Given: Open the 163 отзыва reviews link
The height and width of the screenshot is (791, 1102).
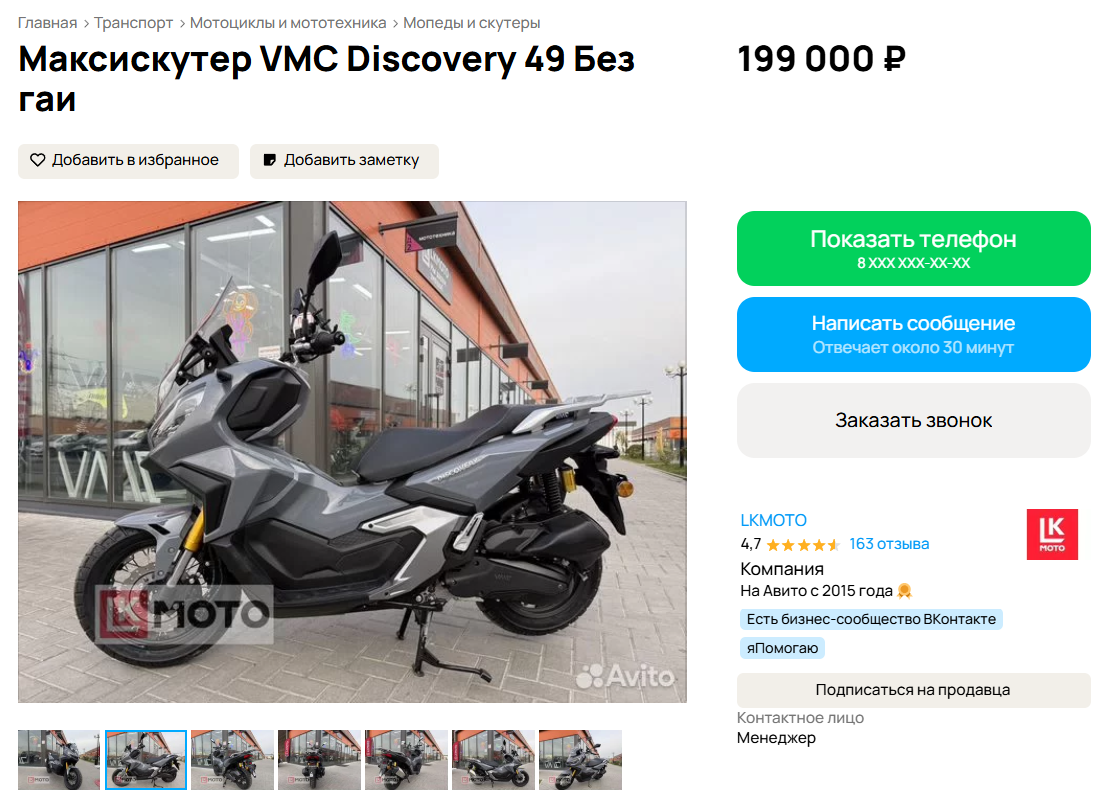Looking at the screenshot, I should coord(889,544).
